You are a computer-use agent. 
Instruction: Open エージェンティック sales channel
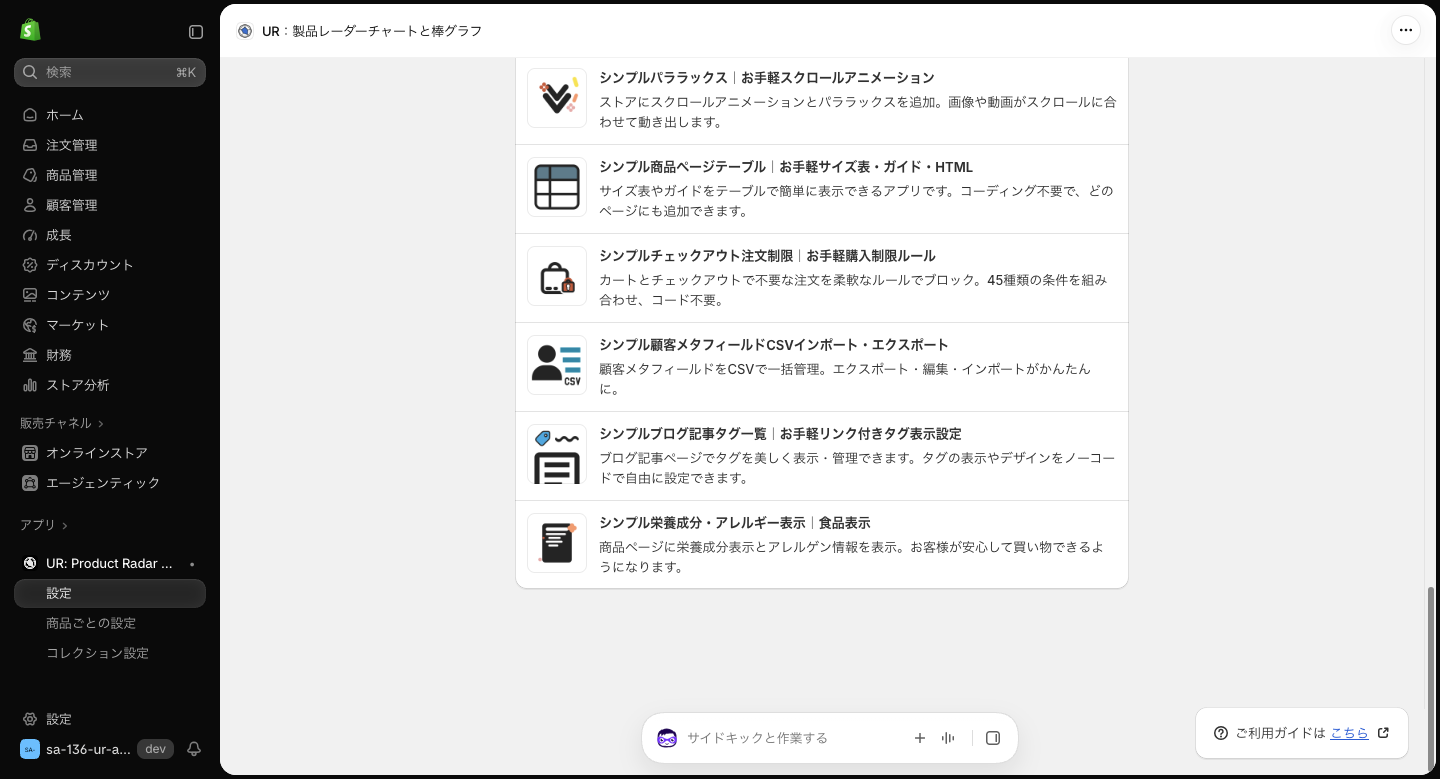110,483
